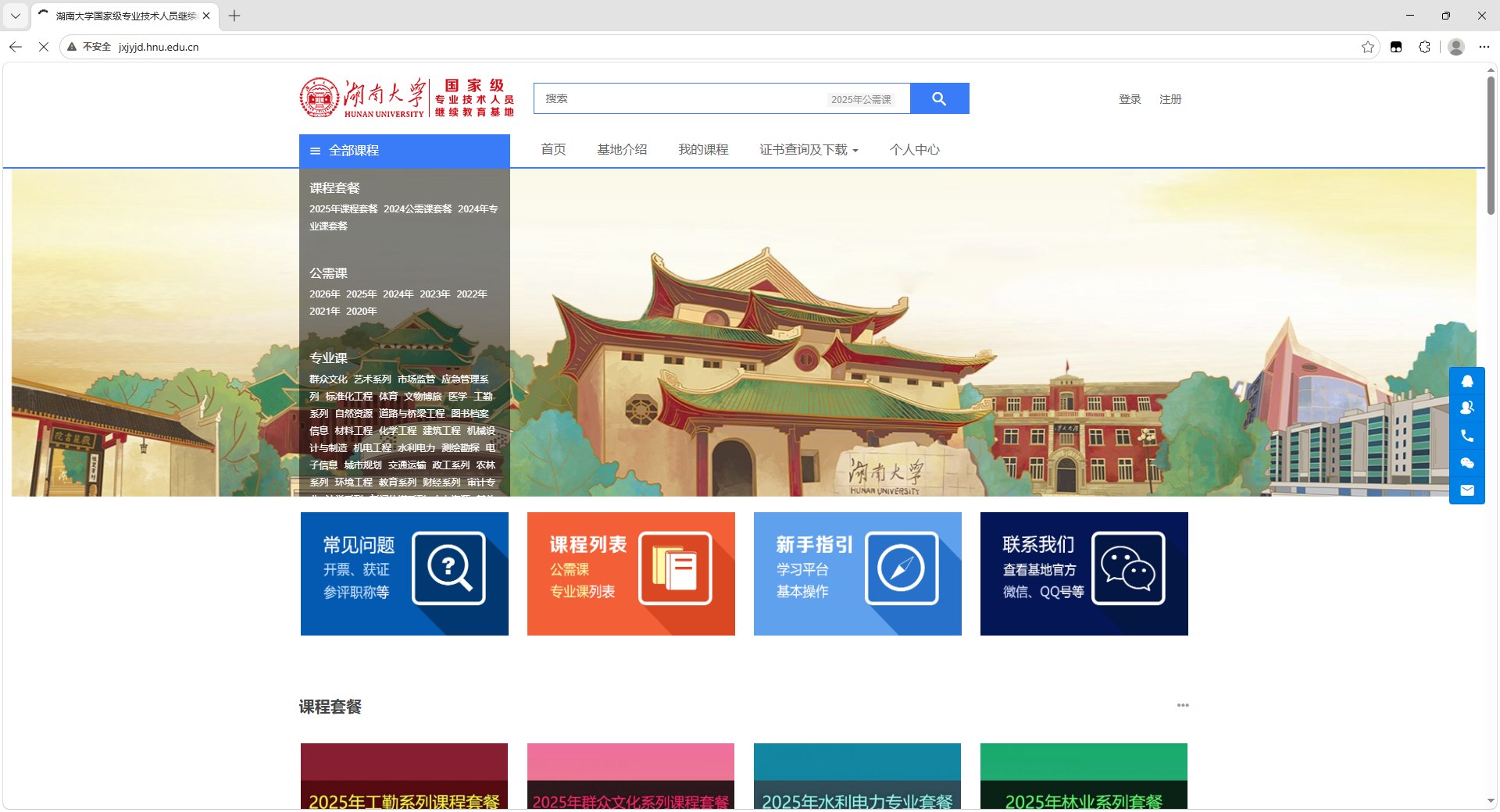Open the tab search dropdown arrow

[x=15, y=16]
